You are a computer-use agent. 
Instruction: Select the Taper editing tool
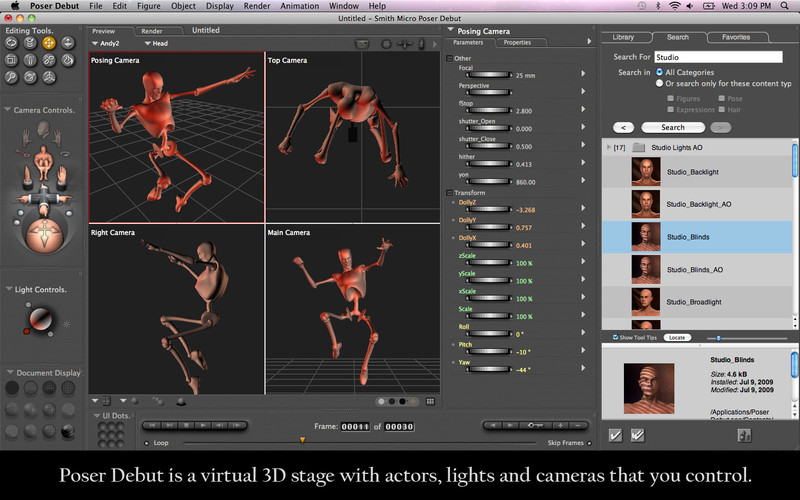pyautogui.click(x=30, y=60)
